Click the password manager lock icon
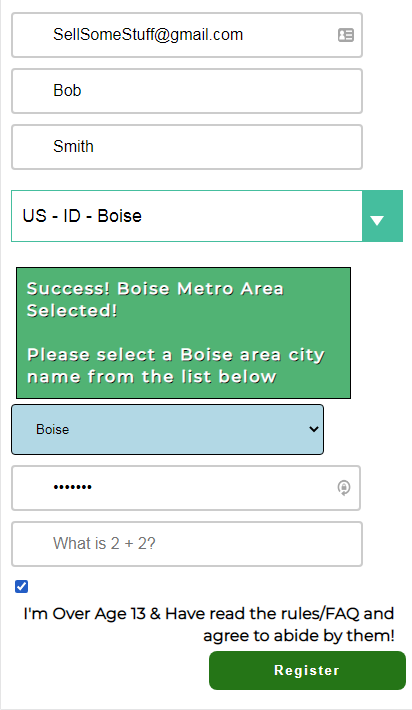The image size is (412, 710). (344, 488)
